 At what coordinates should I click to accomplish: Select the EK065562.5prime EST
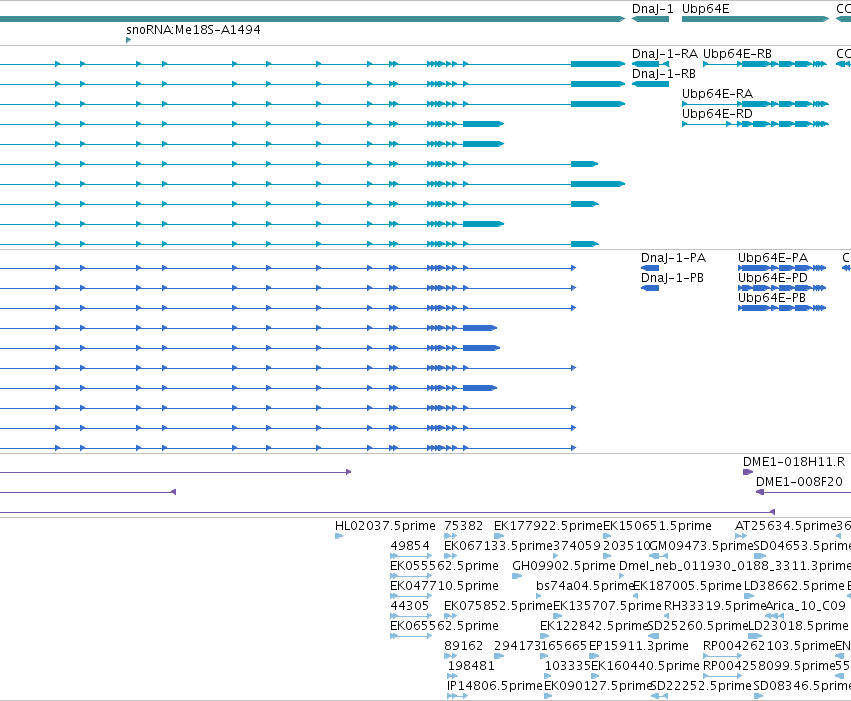[411, 636]
